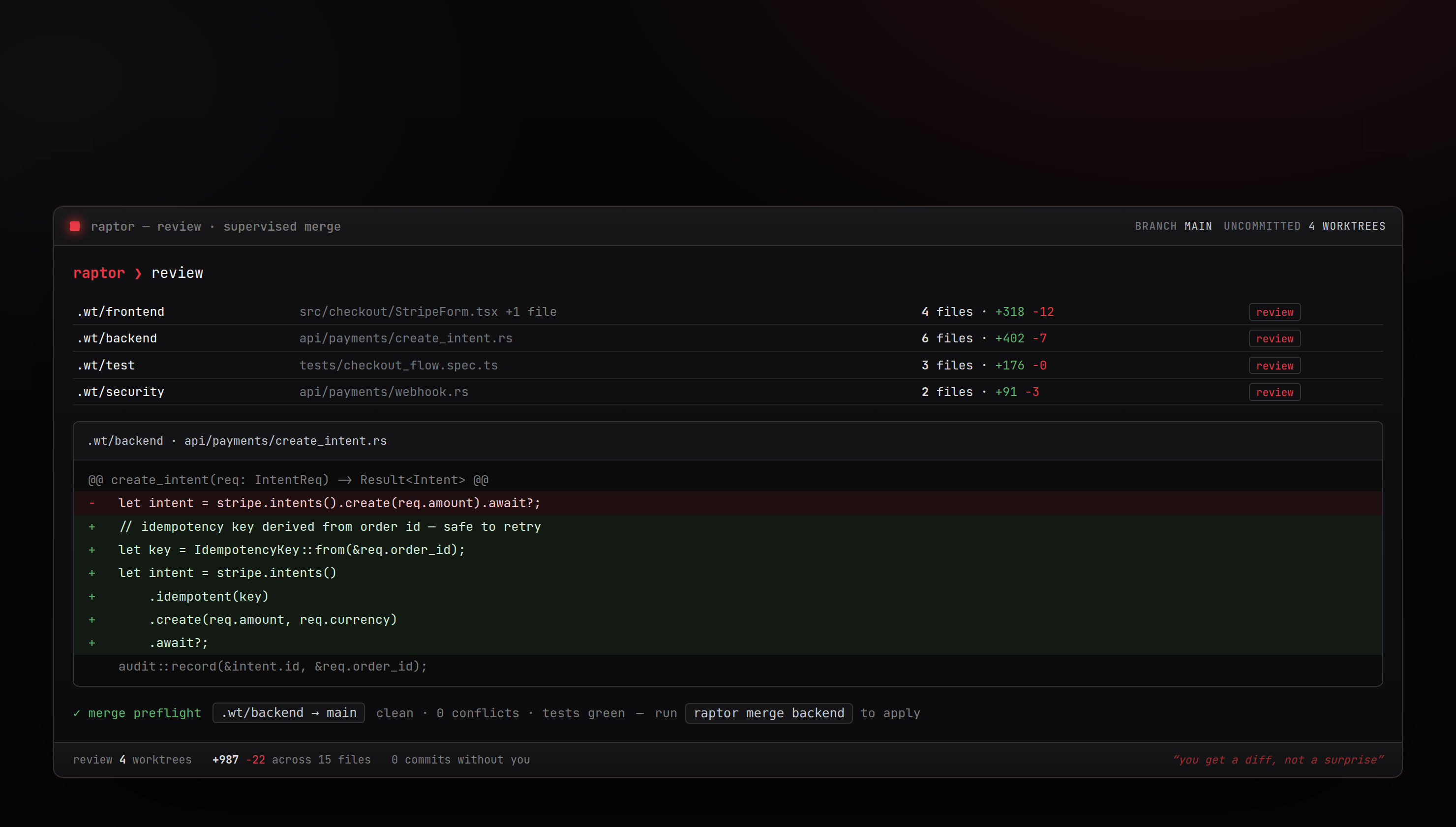Open review for .wt/frontend worktree
Viewport: 1456px width, 827px height.
(1274, 312)
